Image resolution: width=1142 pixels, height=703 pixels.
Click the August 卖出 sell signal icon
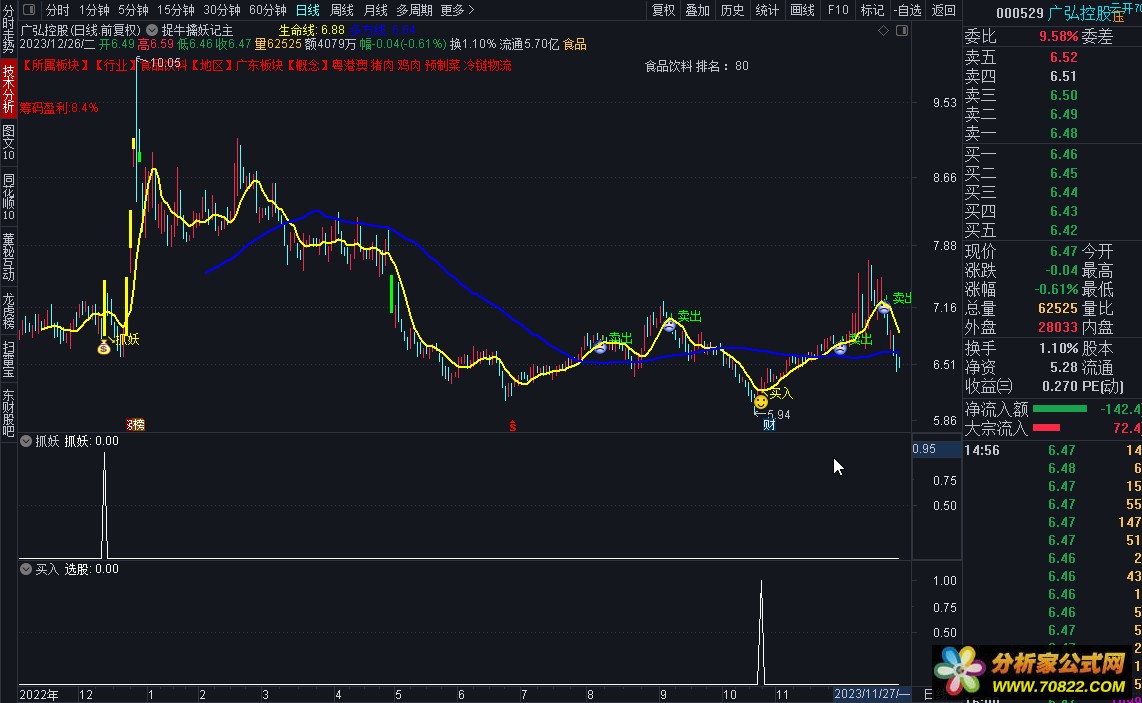pos(599,347)
